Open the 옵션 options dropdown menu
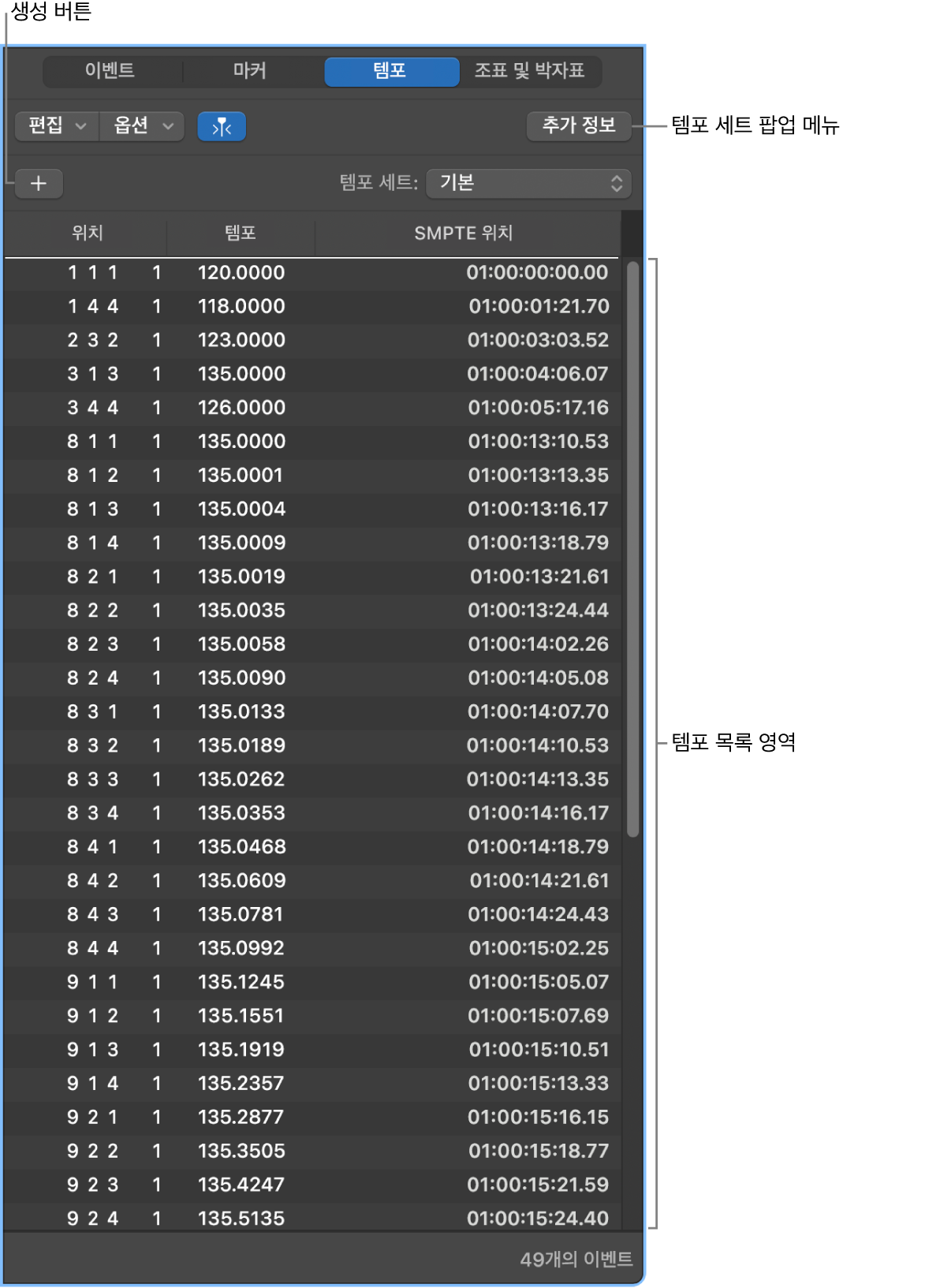 [x=143, y=126]
